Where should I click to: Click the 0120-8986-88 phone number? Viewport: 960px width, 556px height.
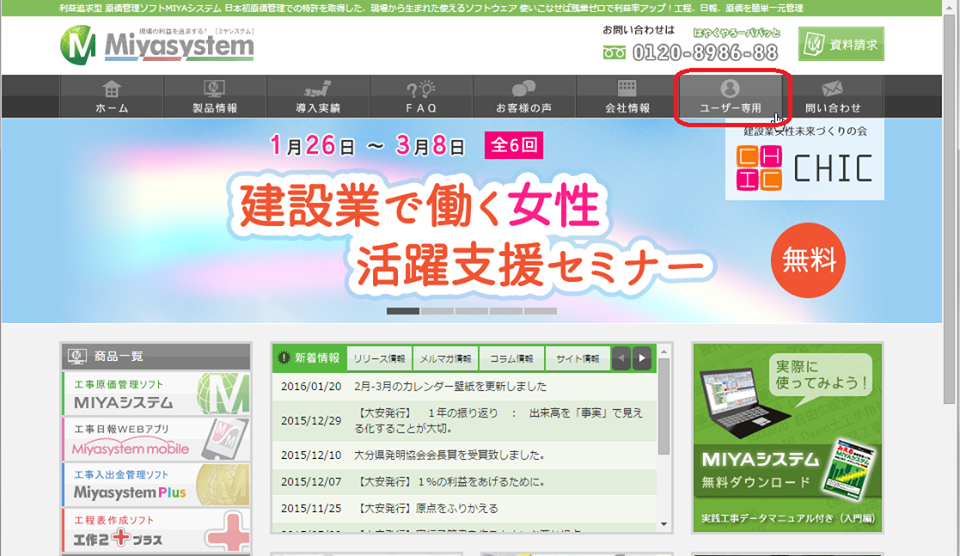coord(705,53)
